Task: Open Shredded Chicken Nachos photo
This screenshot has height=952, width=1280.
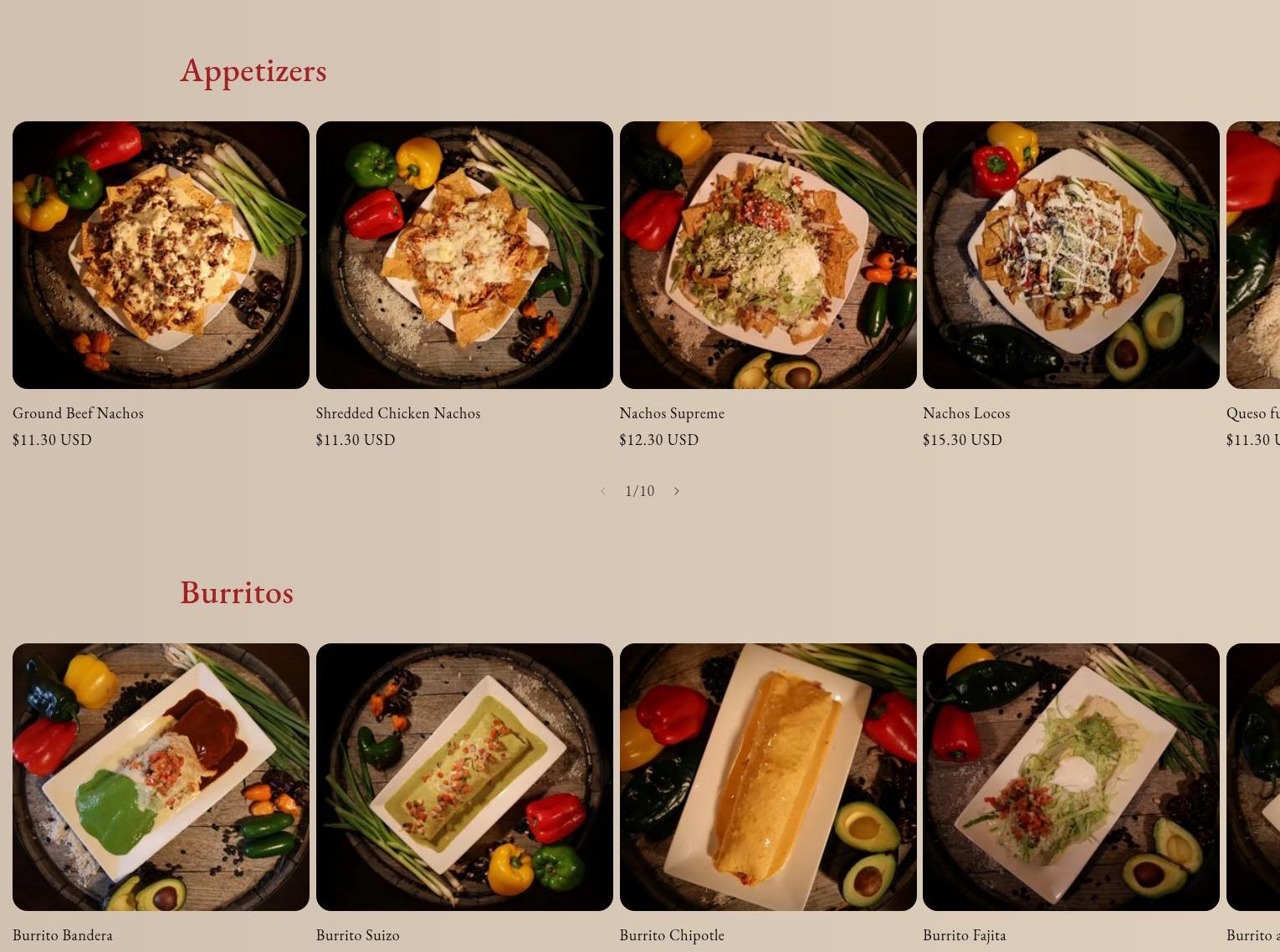Action: (464, 255)
